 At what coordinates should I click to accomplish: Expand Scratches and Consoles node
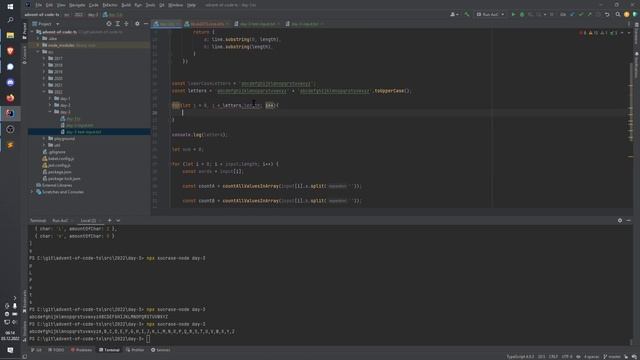pyautogui.click(x=32, y=192)
